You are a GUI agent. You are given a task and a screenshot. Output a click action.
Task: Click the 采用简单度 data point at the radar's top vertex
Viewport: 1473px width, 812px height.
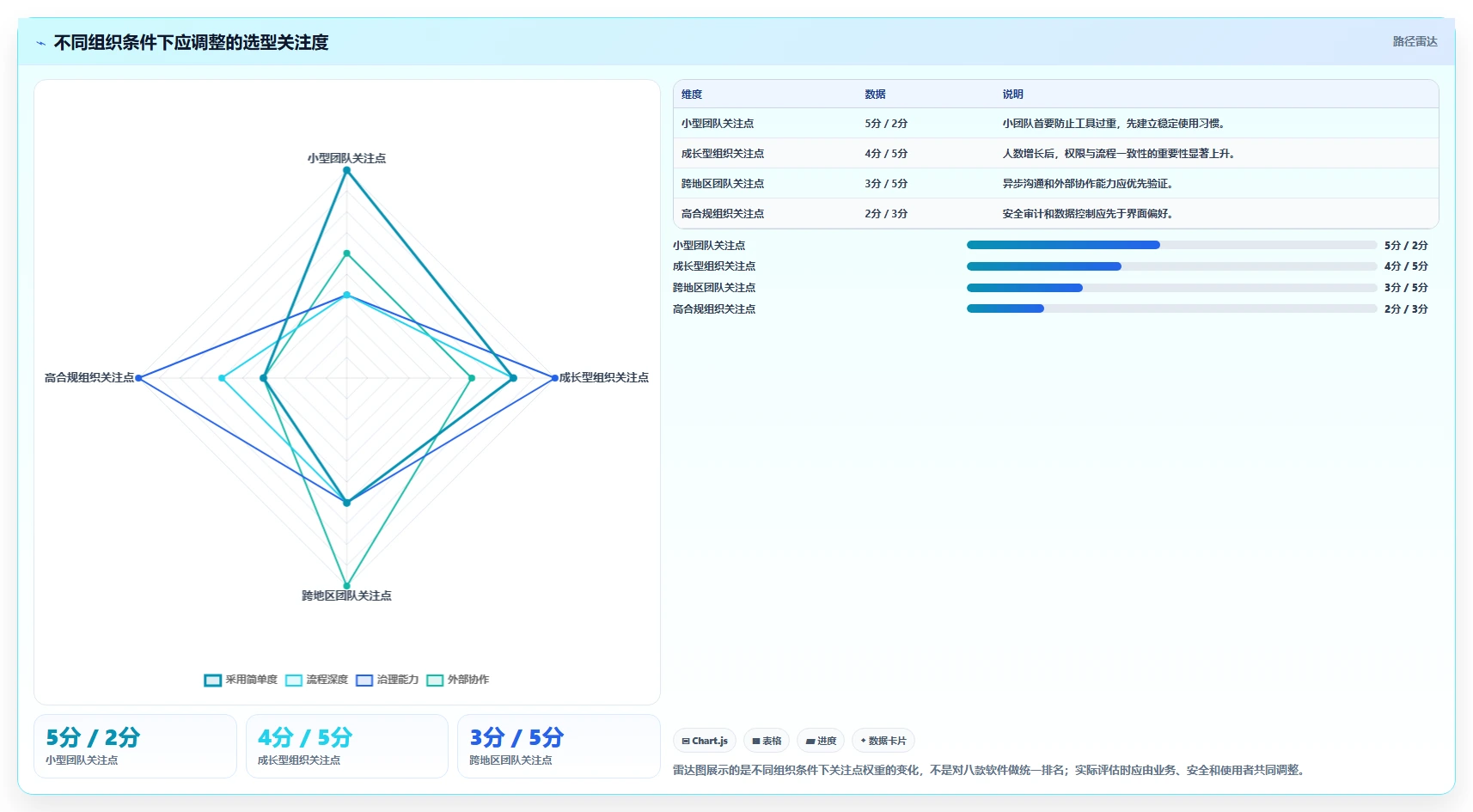[347, 170]
